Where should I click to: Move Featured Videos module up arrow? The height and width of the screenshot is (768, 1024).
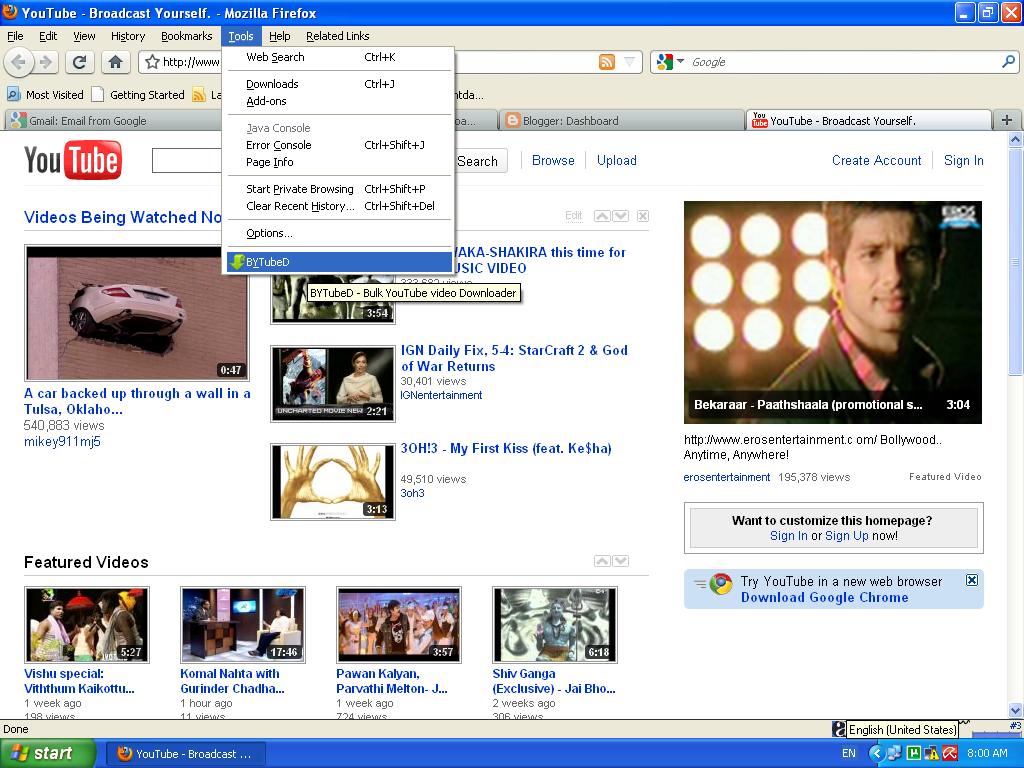click(x=602, y=561)
